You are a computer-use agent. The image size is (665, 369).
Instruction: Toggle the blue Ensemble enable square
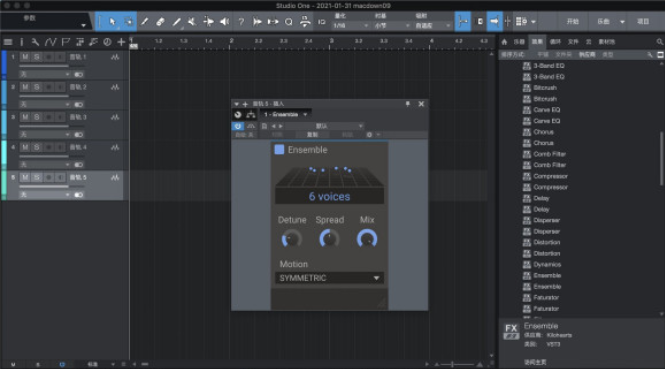279,150
